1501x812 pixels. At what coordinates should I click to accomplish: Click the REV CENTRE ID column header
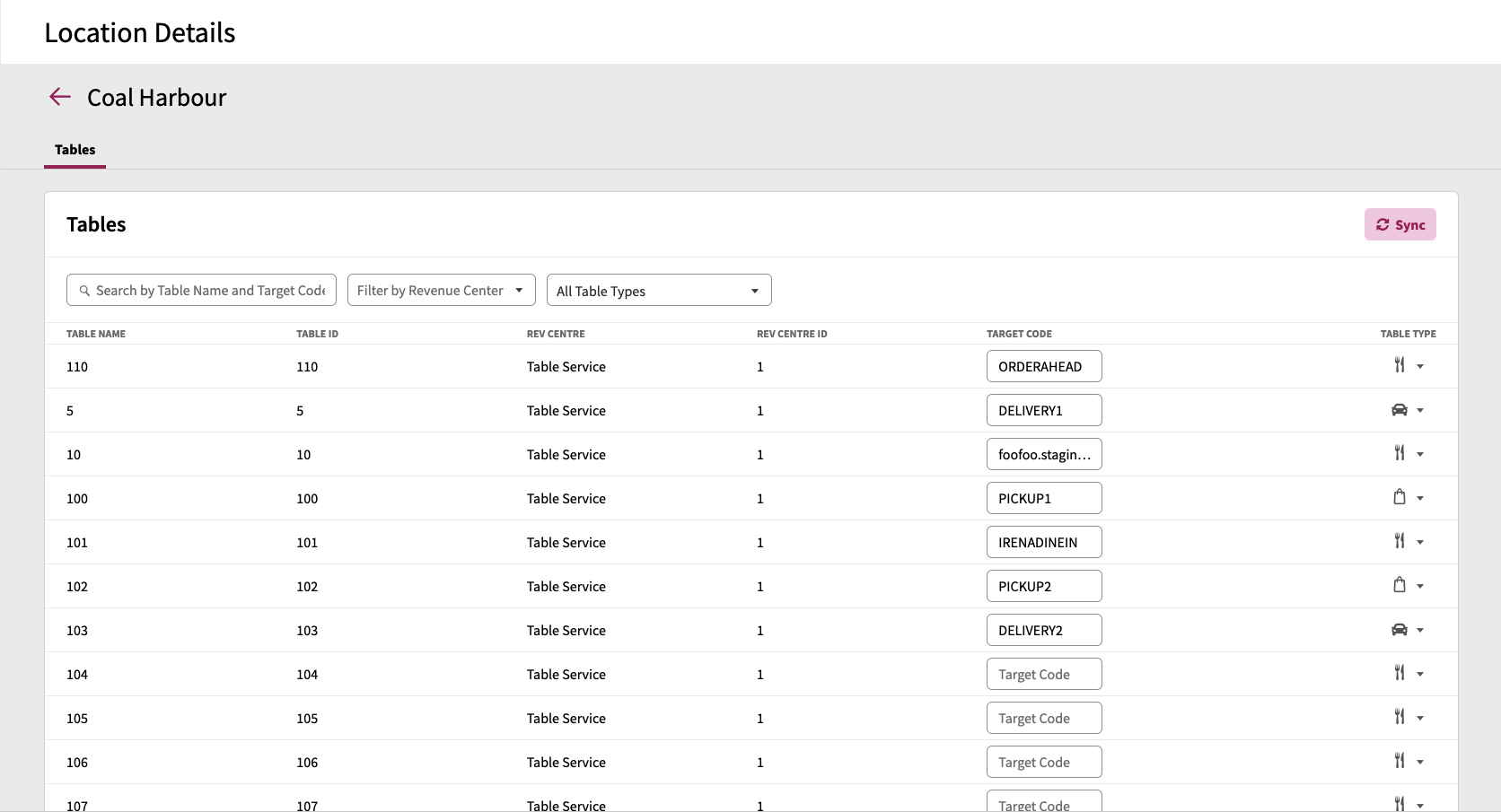pyautogui.click(x=792, y=334)
